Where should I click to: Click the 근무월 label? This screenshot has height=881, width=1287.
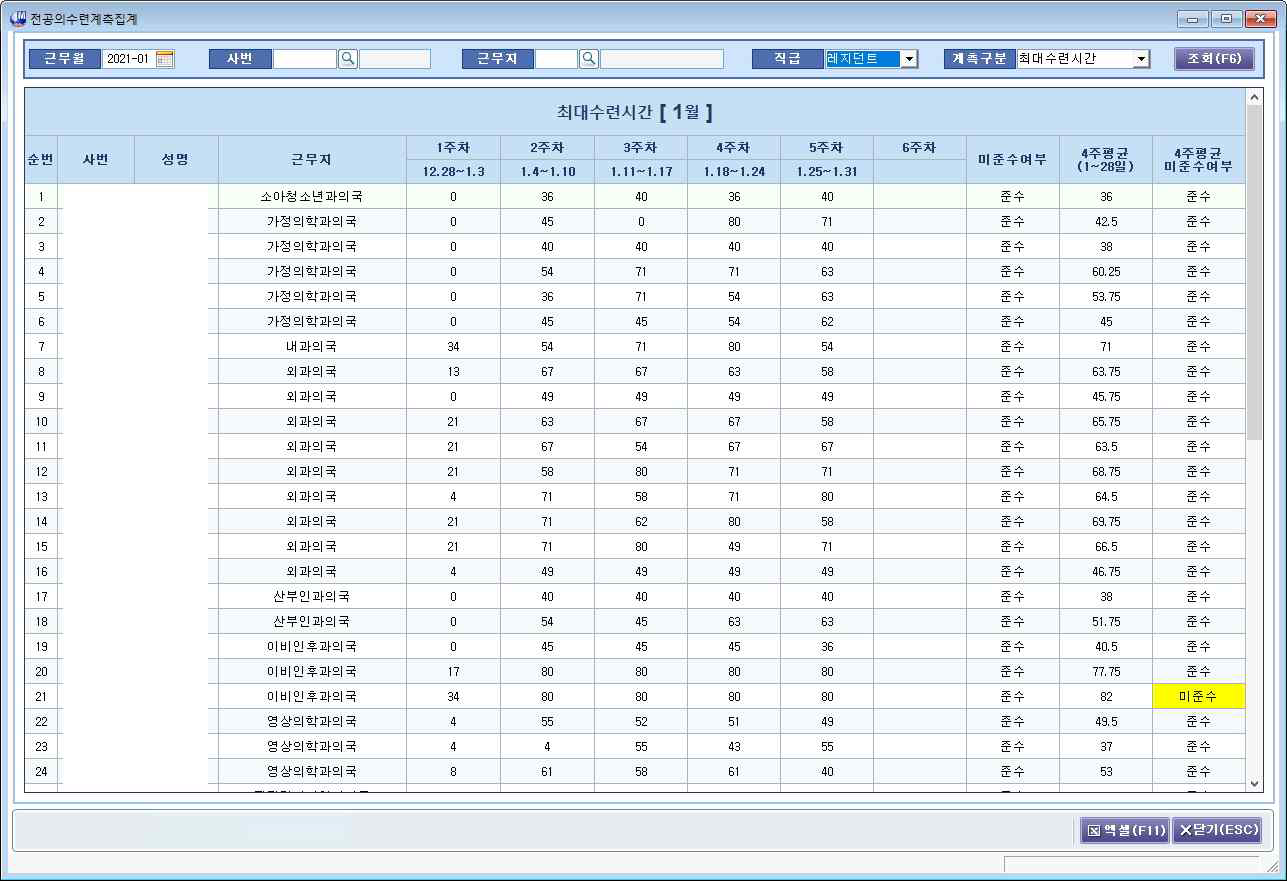(65, 59)
